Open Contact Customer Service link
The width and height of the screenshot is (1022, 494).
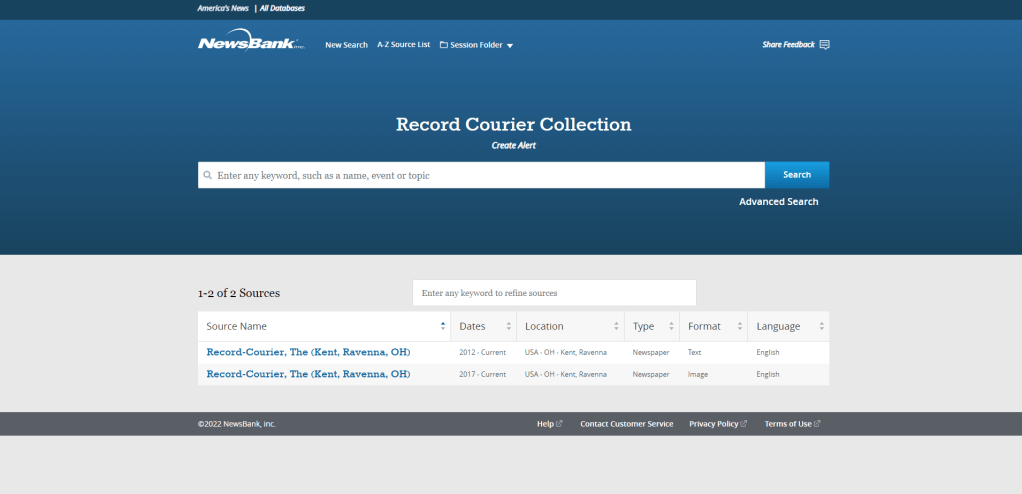[x=627, y=424]
